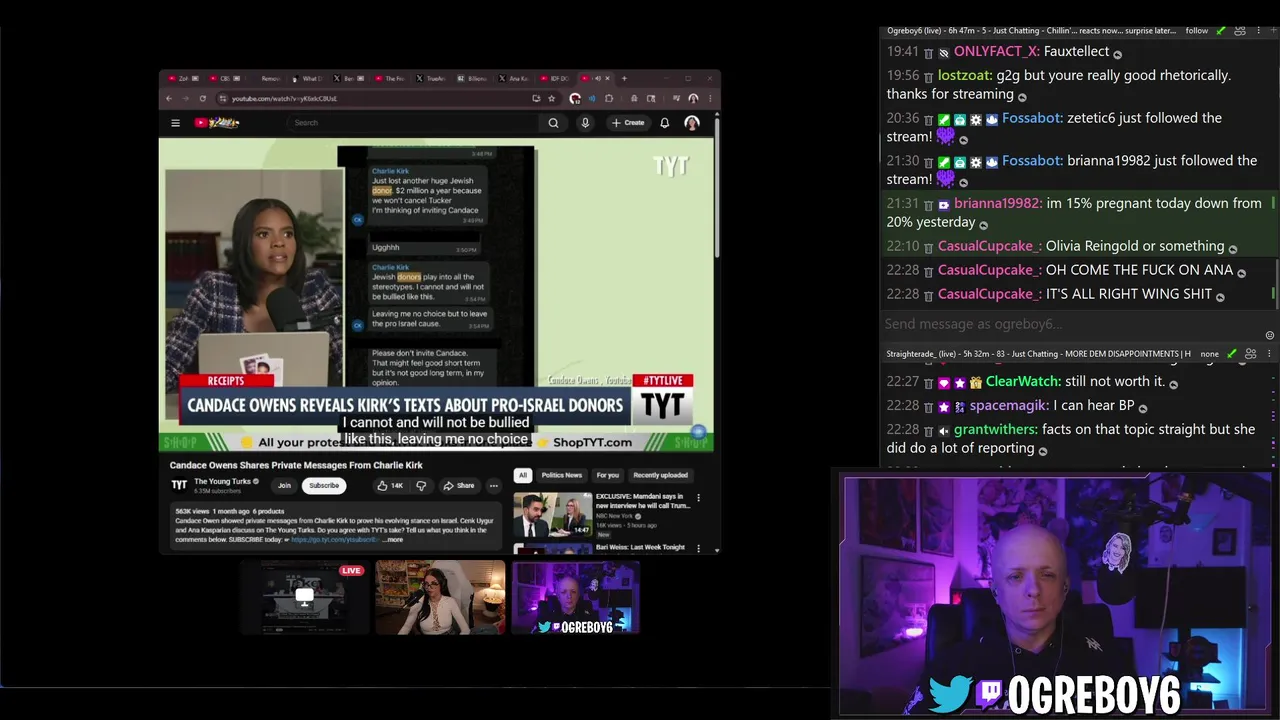Open YouTube notifications bell
The width and height of the screenshot is (1280, 720).
click(x=664, y=123)
